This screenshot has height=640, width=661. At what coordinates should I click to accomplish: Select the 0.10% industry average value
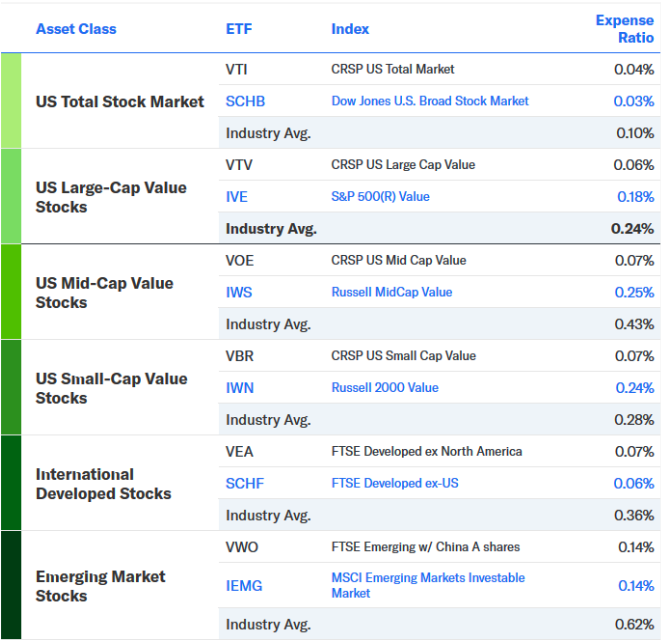pyautogui.click(x=635, y=133)
